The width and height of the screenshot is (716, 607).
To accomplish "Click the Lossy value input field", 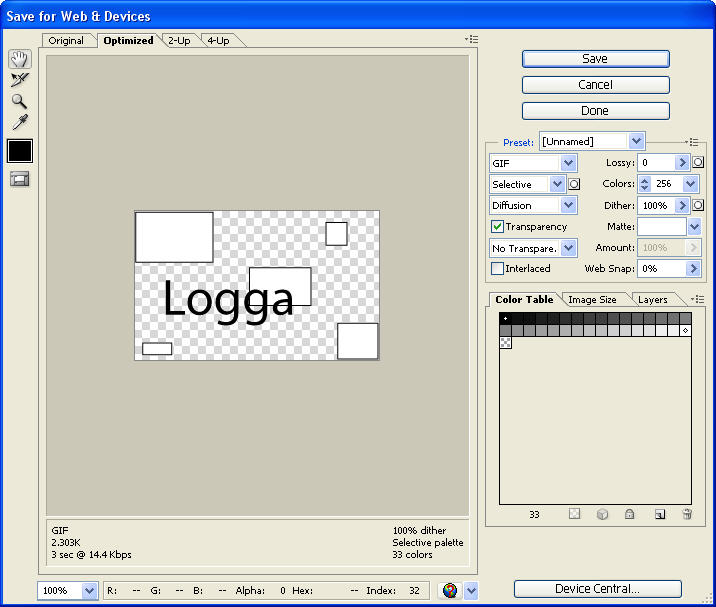I will click(657, 162).
